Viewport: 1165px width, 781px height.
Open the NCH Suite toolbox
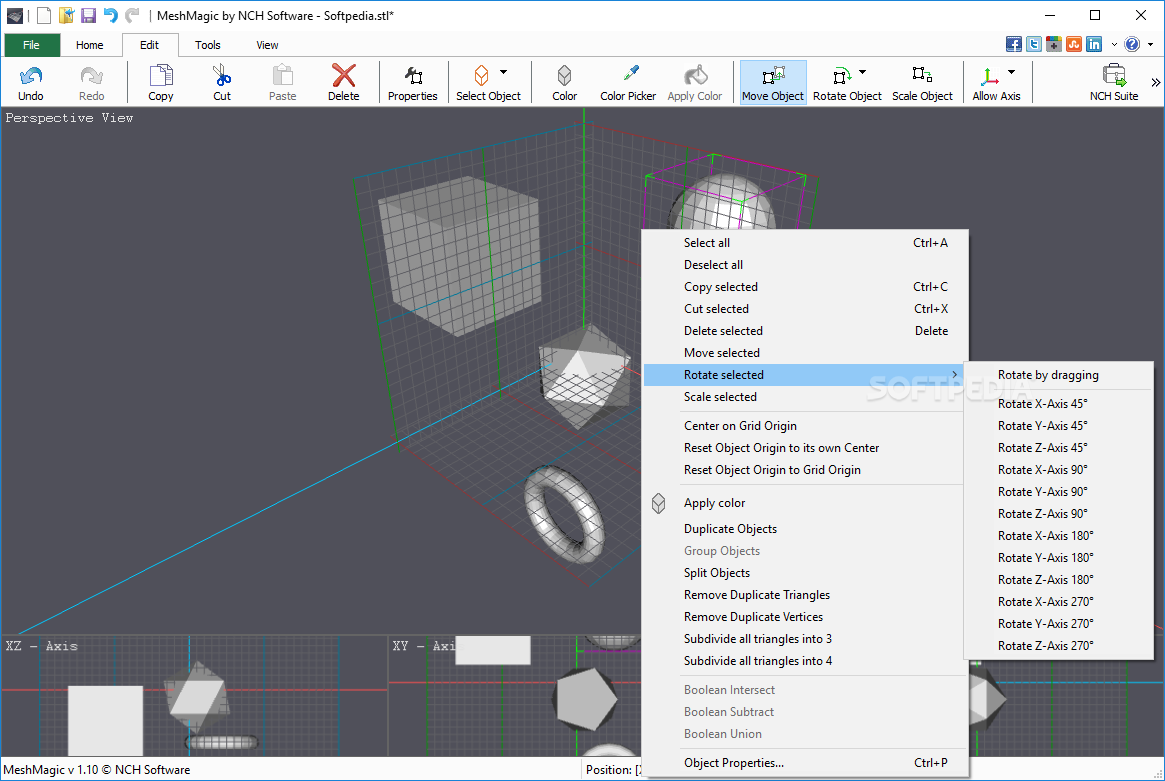[x=1114, y=82]
